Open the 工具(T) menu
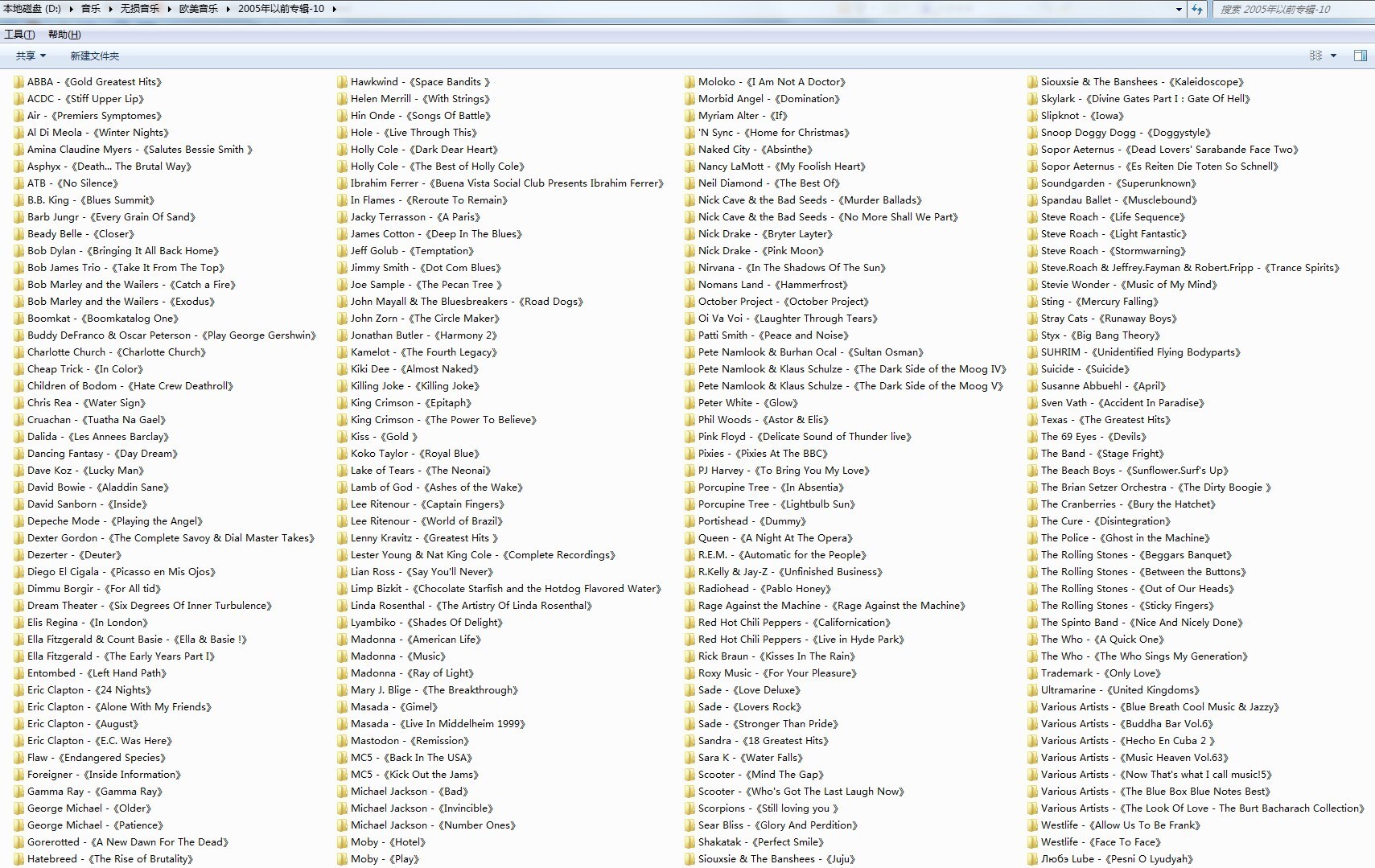The image size is (1375, 868). coord(19,35)
